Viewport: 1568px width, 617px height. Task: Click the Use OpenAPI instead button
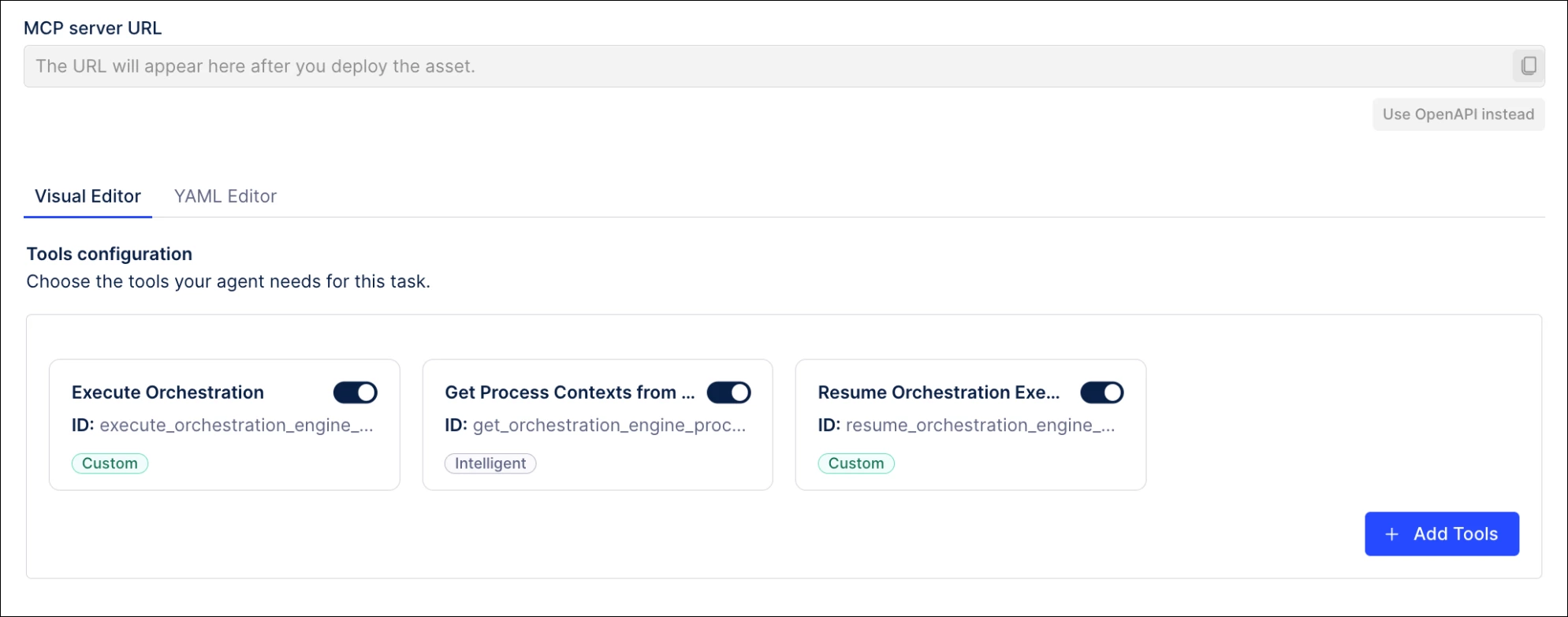(x=1458, y=114)
